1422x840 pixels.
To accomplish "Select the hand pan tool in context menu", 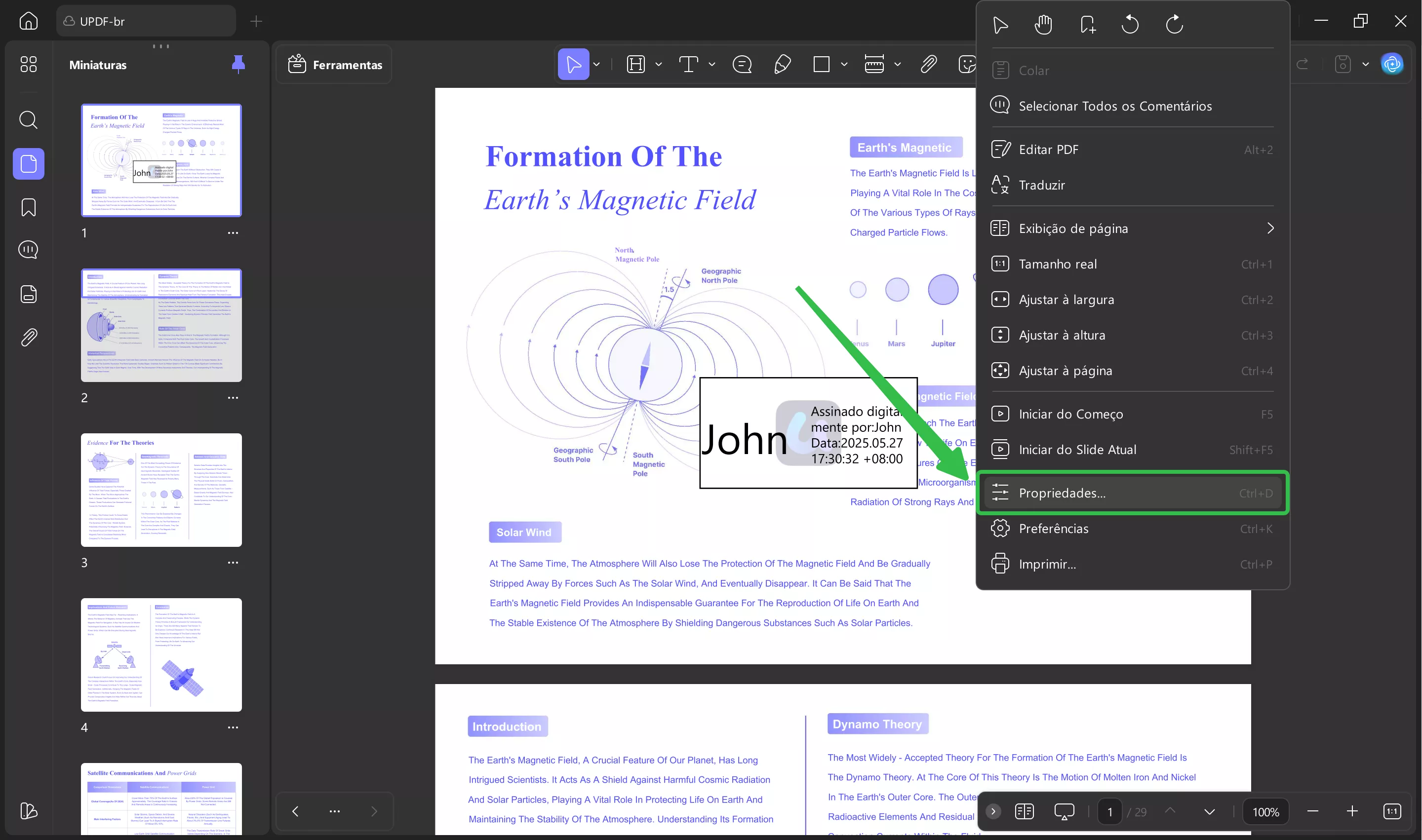I will click(x=1043, y=24).
